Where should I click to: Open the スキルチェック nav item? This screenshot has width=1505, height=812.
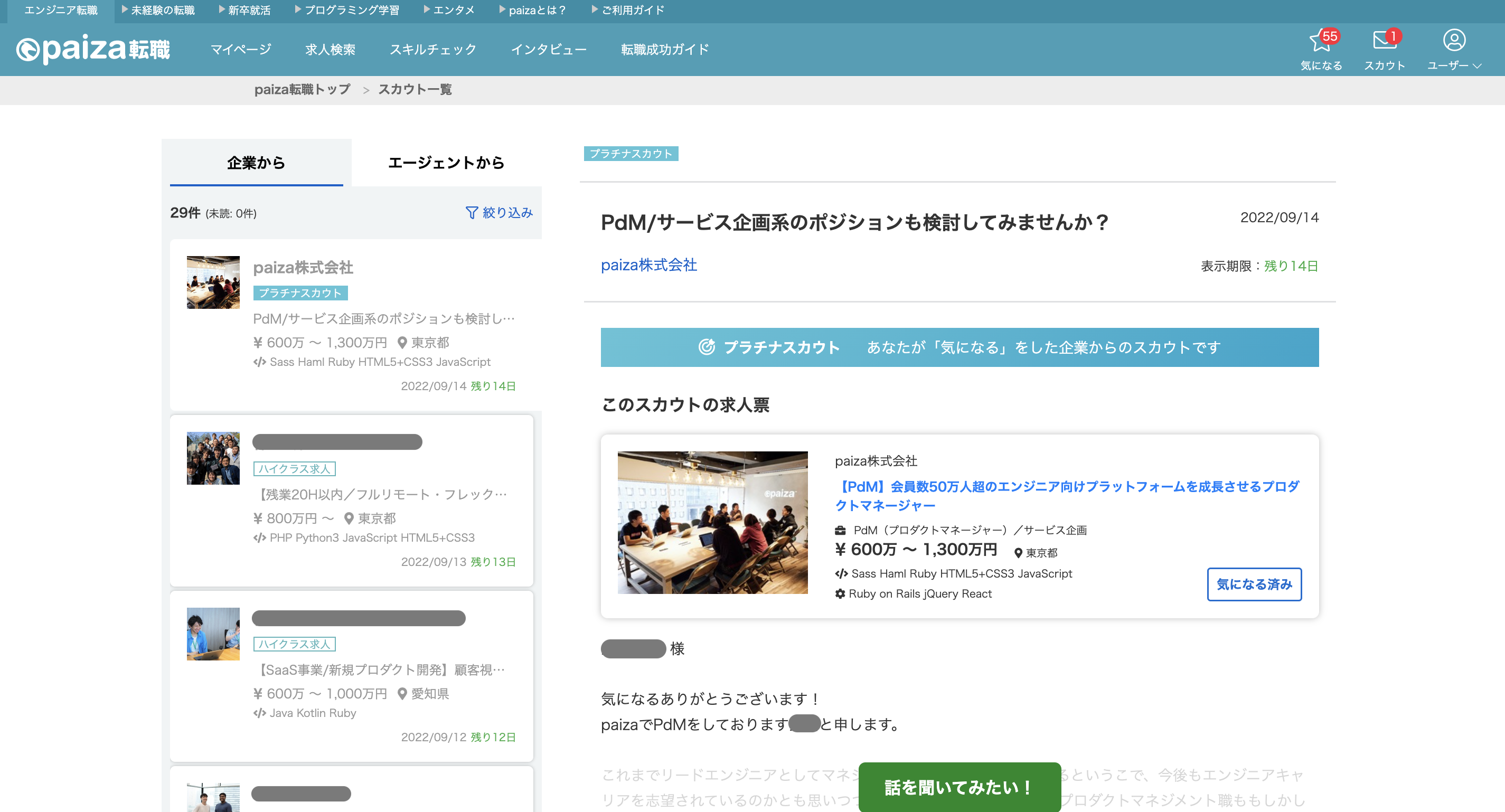(x=433, y=50)
